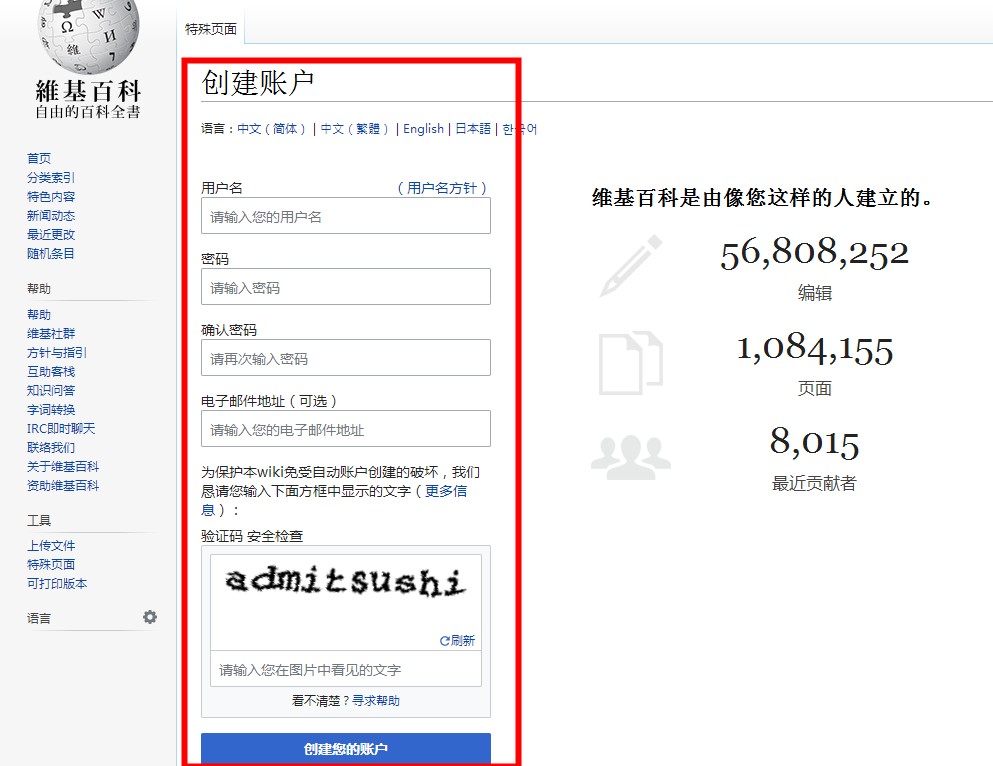The height and width of the screenshot is (766, 993).
Task: Switch language to 中文（简体）
Action: click(272, 129)
